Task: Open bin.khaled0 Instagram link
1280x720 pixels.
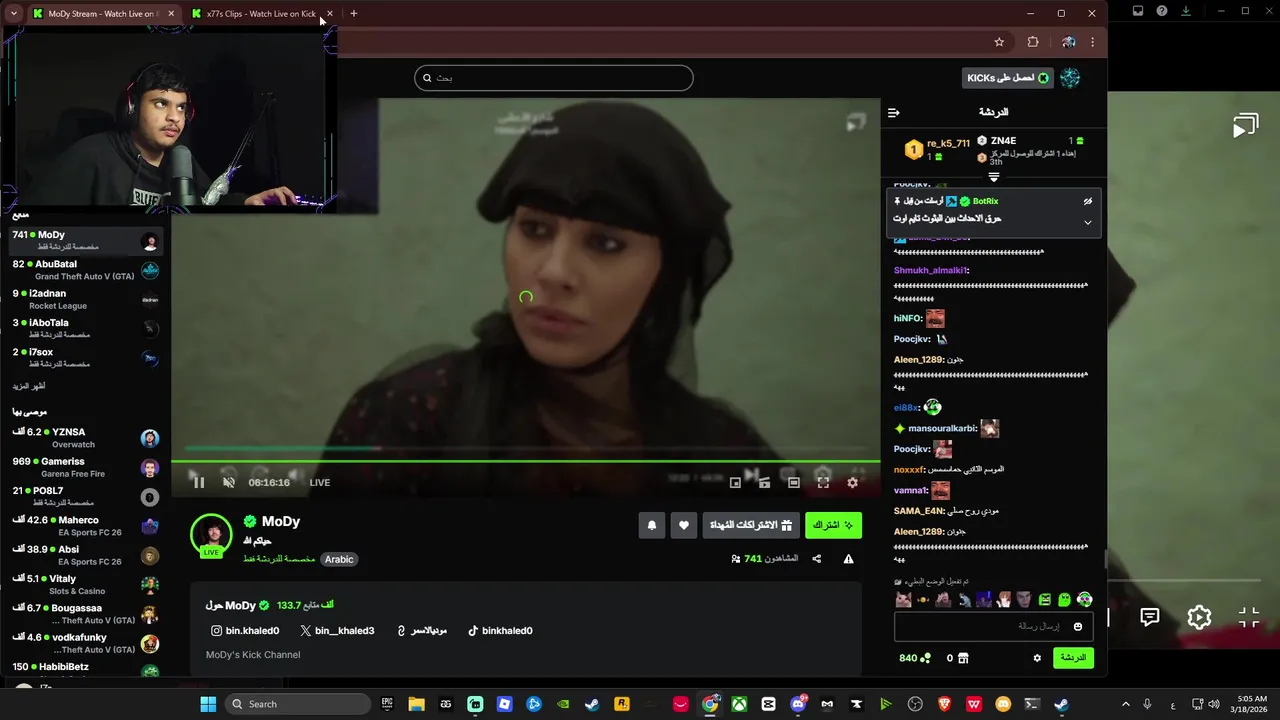Action: pos(245,631)
